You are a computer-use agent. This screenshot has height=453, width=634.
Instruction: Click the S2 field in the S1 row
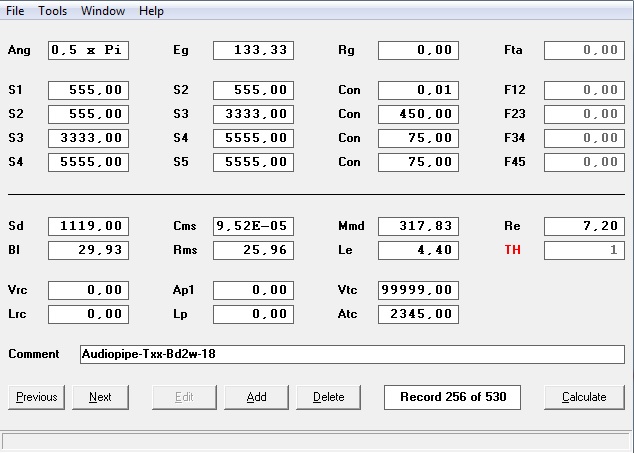click(254, 90)
